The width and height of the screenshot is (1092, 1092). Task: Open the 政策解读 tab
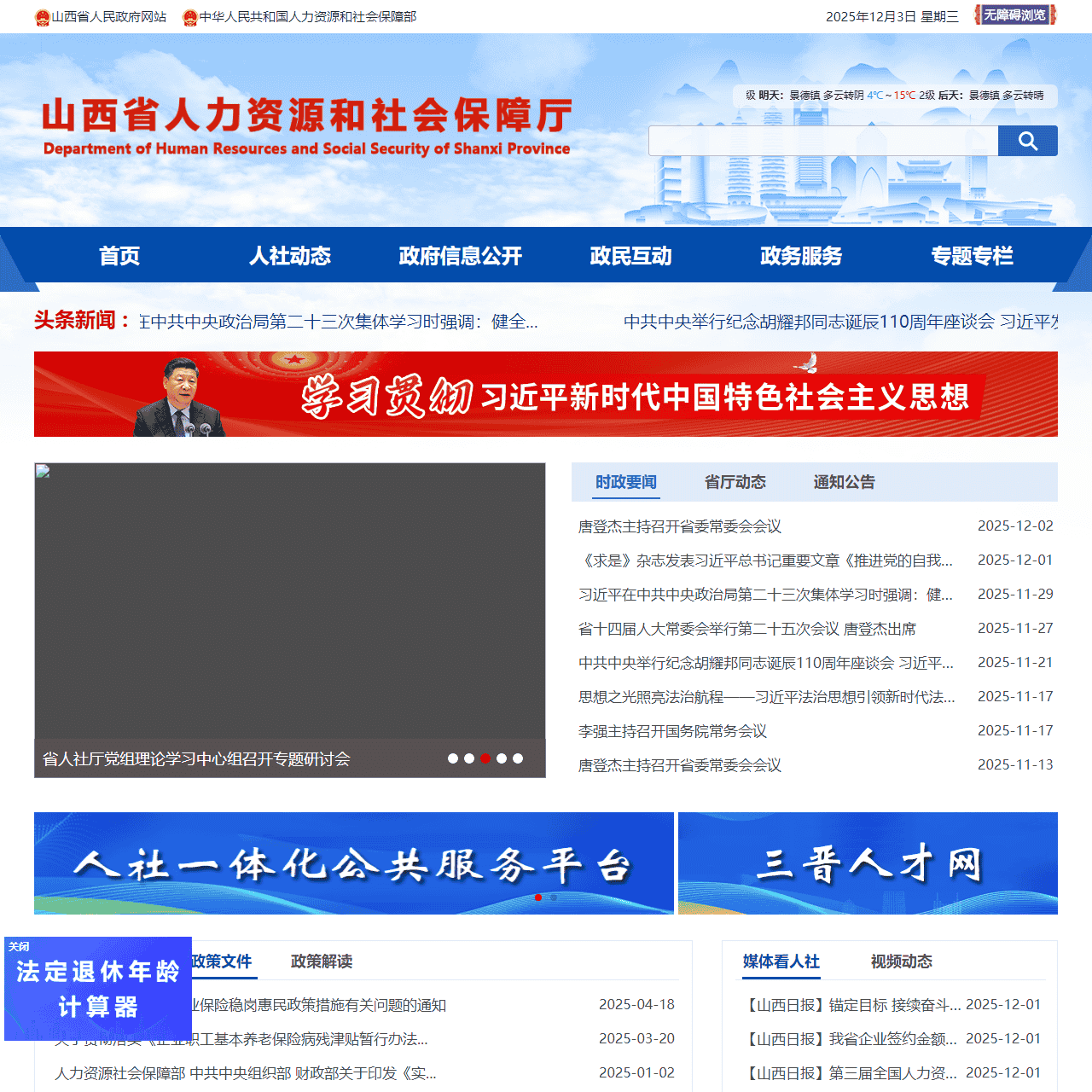pyautogui.click(x=322, y=960)
